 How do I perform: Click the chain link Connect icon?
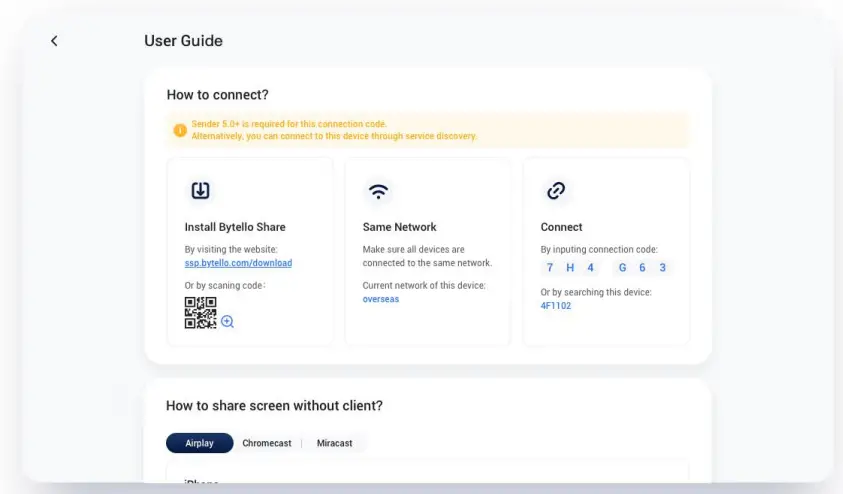(x=556, y=190)
